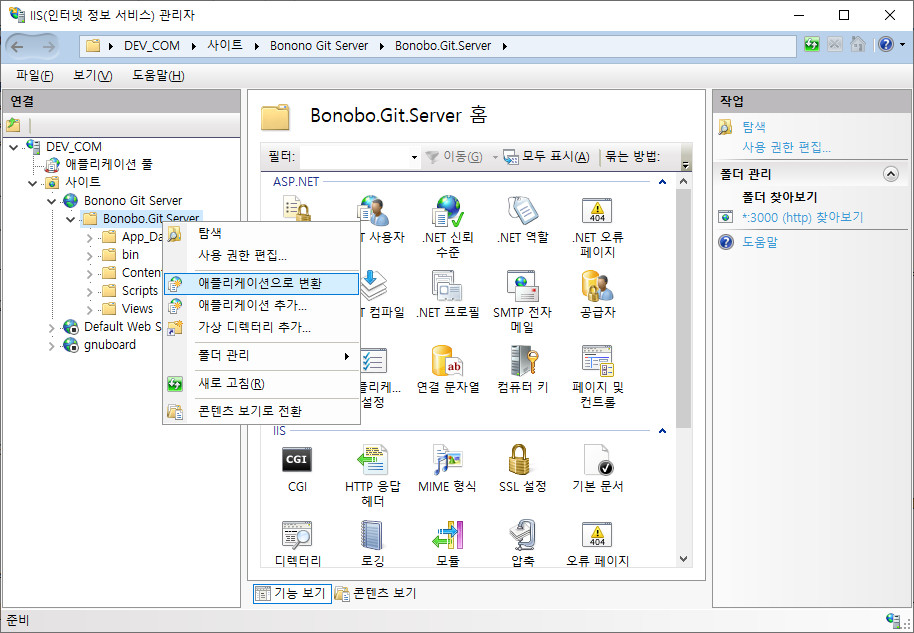
Task: Click Bonono Git Server in address breadcrumb
Action: point(319,46)
